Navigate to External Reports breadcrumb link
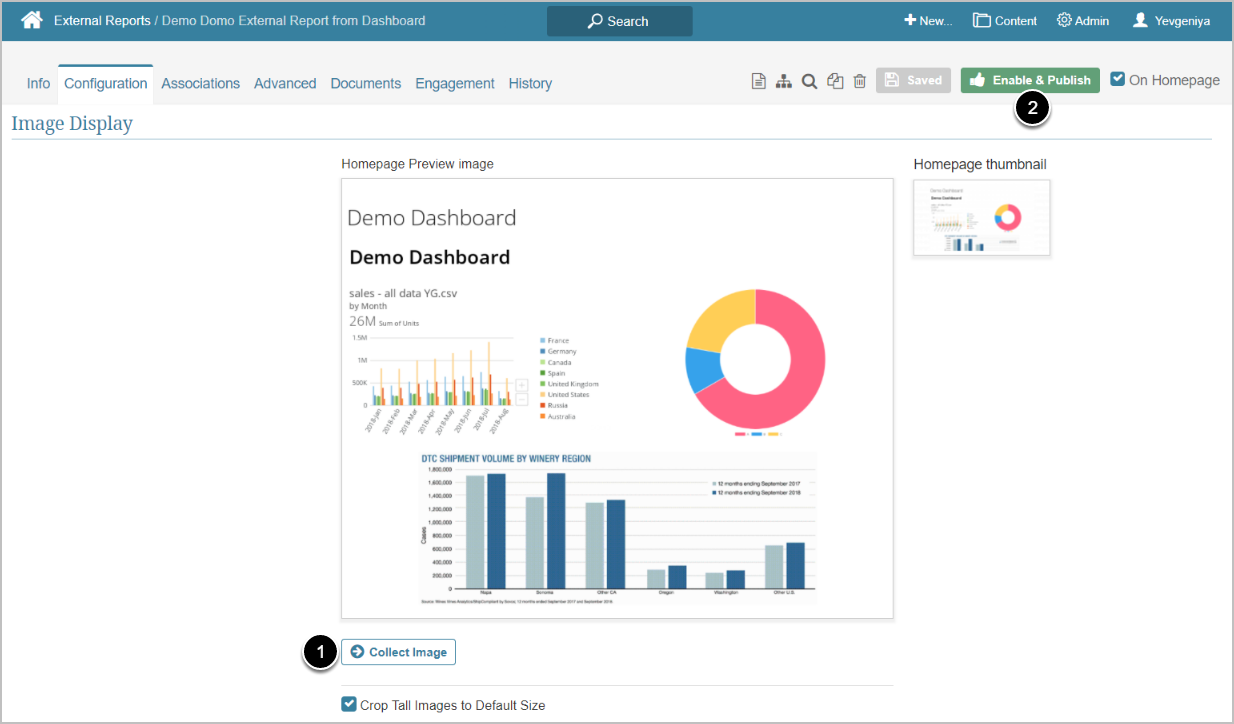This screenshot has height=724, width=1234. [x=102, y=20]
